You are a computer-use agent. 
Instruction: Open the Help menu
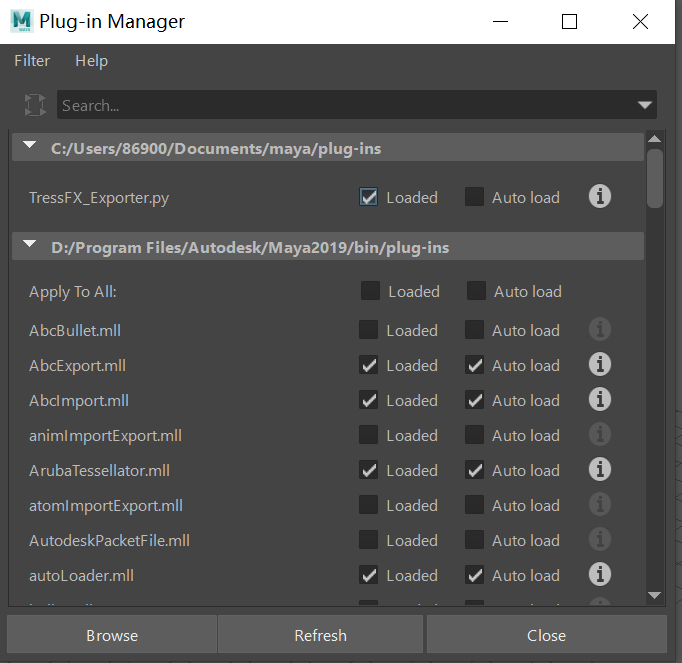tap(91, 61)
